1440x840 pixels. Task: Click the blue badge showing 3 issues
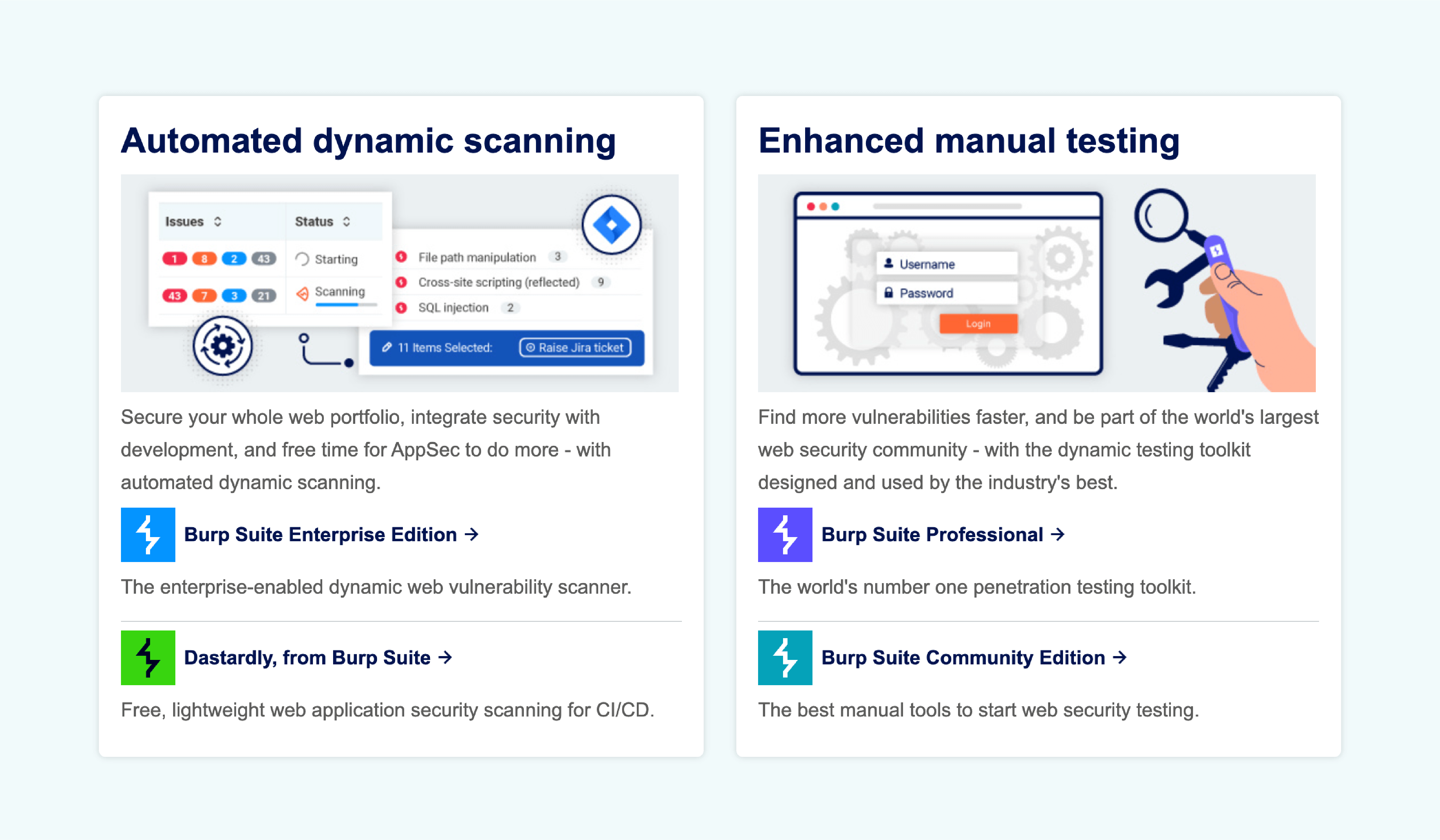(234, 295)
